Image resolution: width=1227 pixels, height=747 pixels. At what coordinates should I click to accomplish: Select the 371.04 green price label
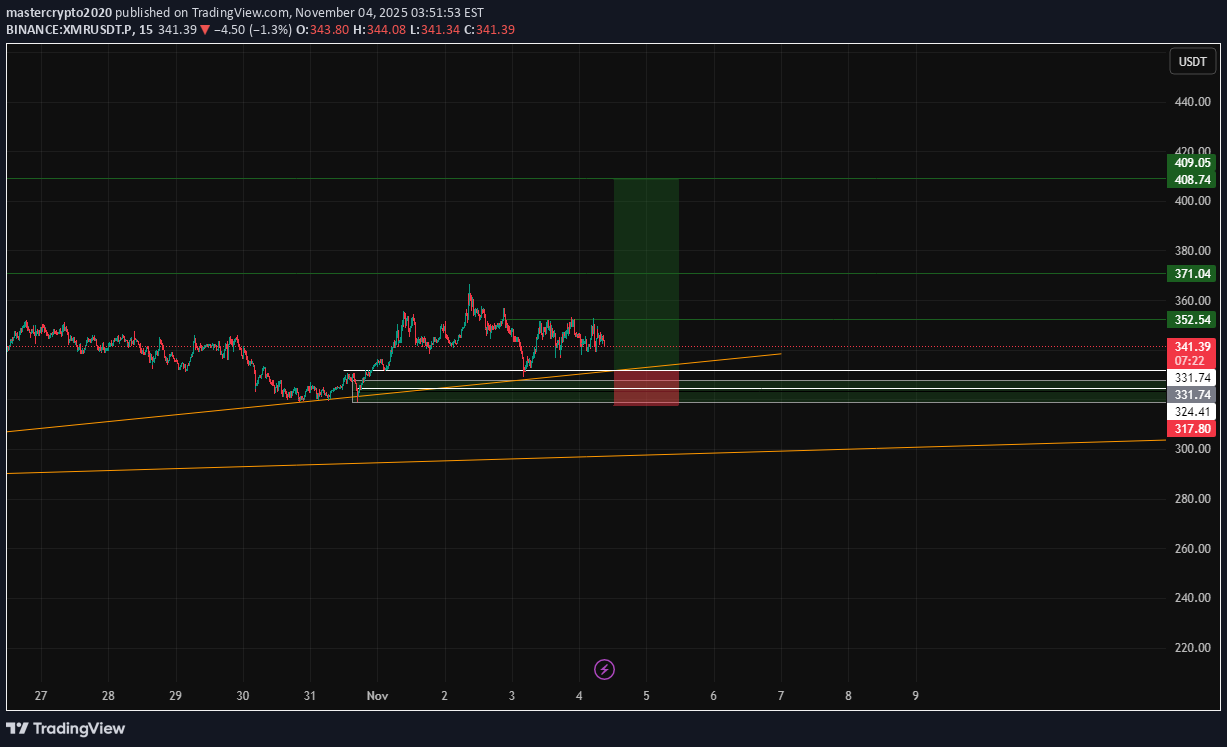point(1191,273)
